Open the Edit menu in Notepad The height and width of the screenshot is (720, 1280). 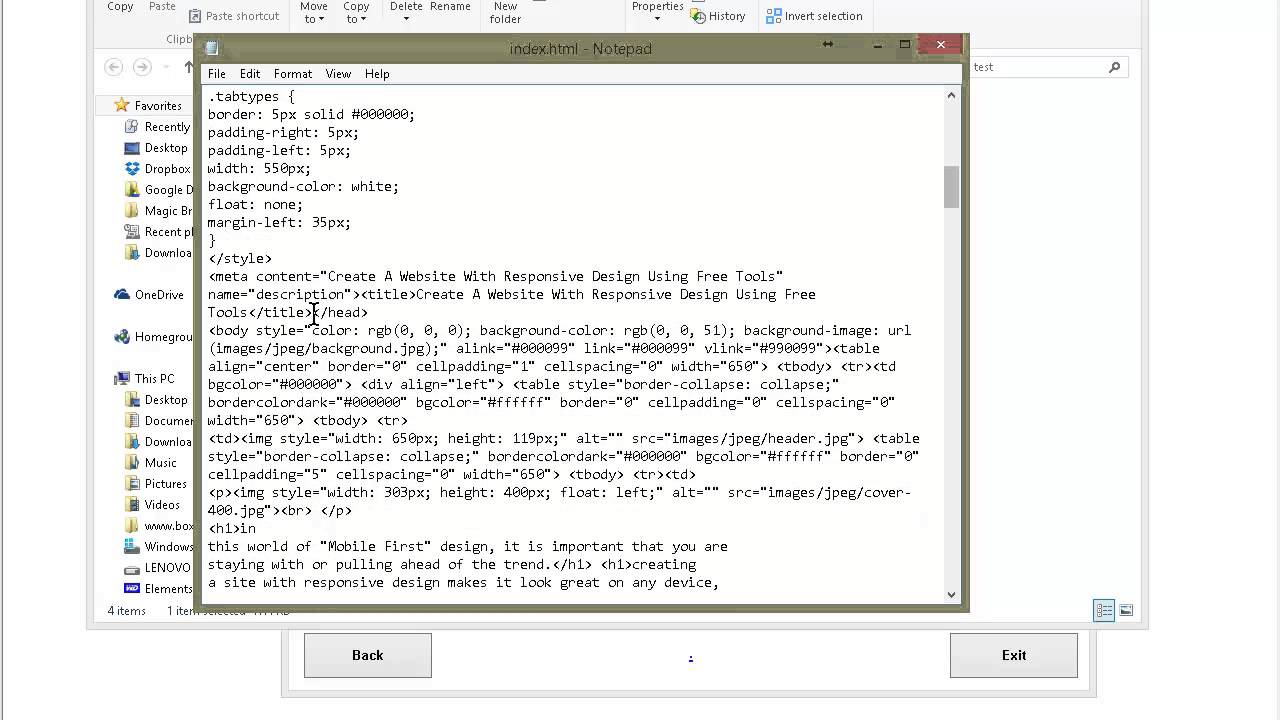[x=250, y=74]
